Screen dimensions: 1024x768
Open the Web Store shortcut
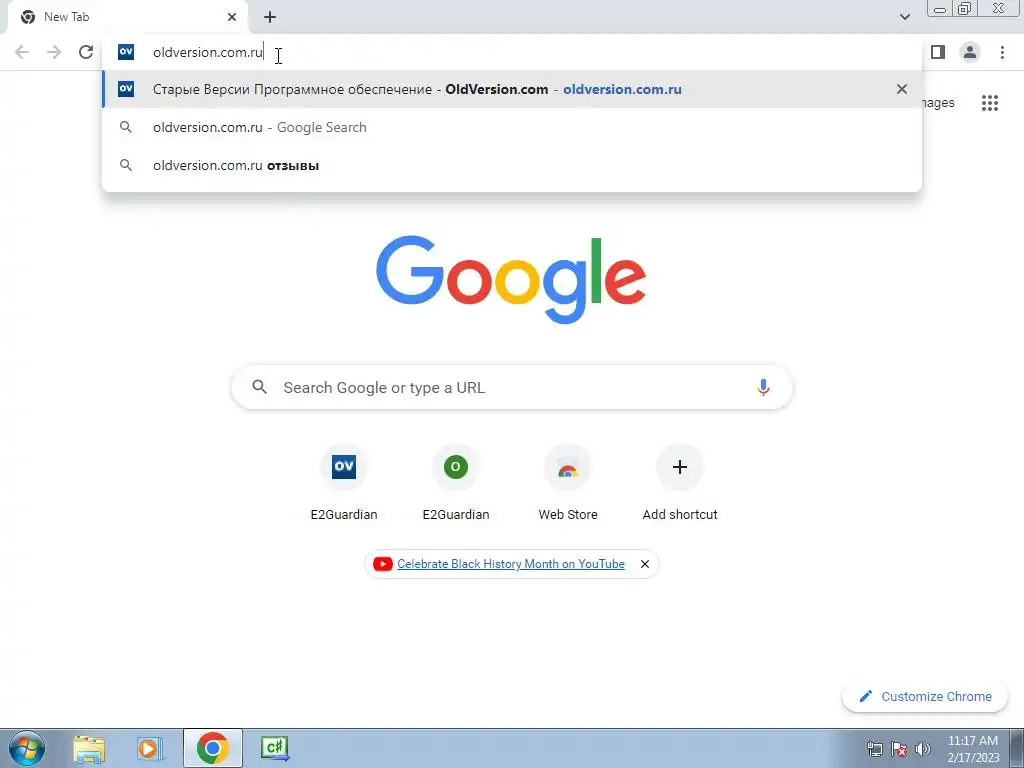[568, 483]
